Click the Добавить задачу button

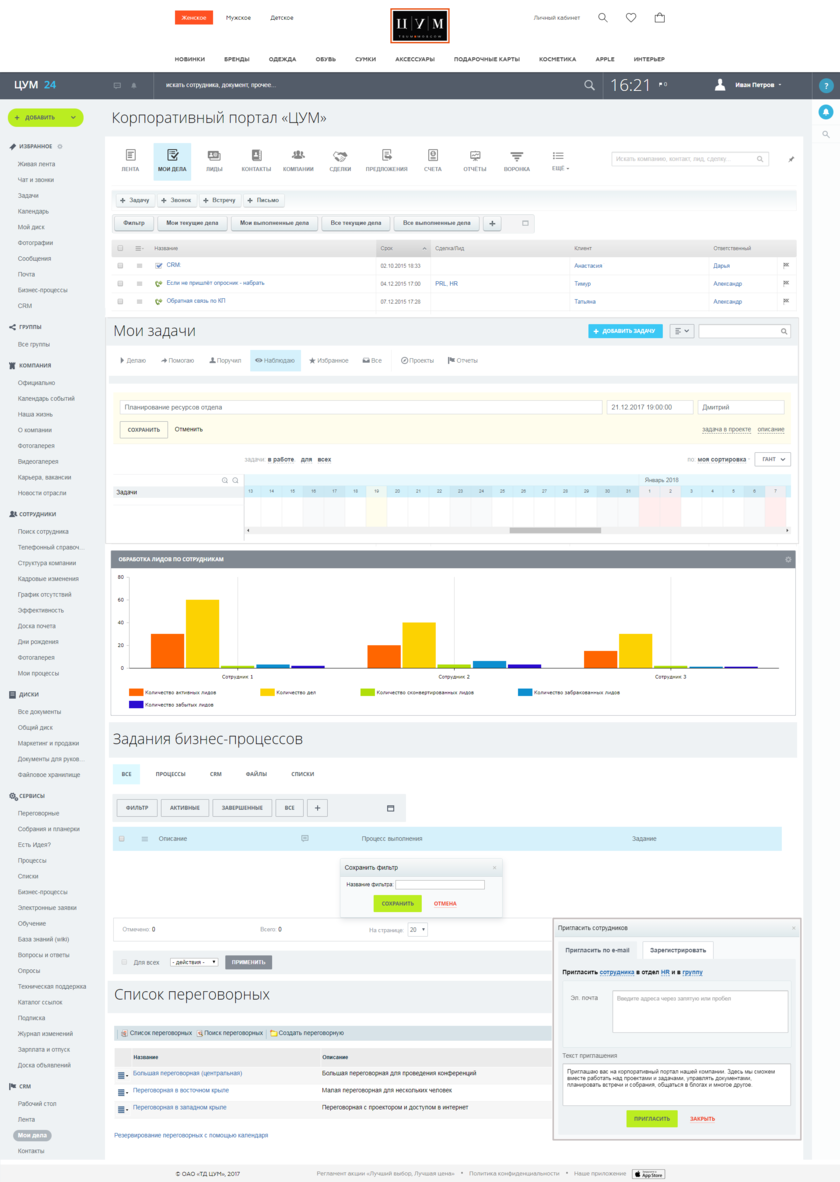(625, 331)
